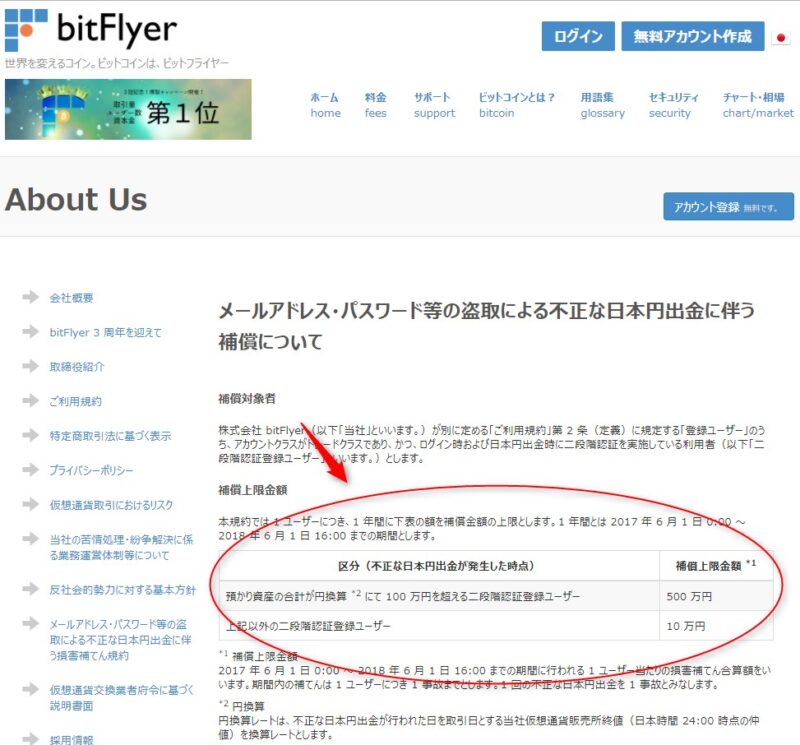
Task: Open the bitFlyer 3 周年を迎えて link
Action: [106, 333]
